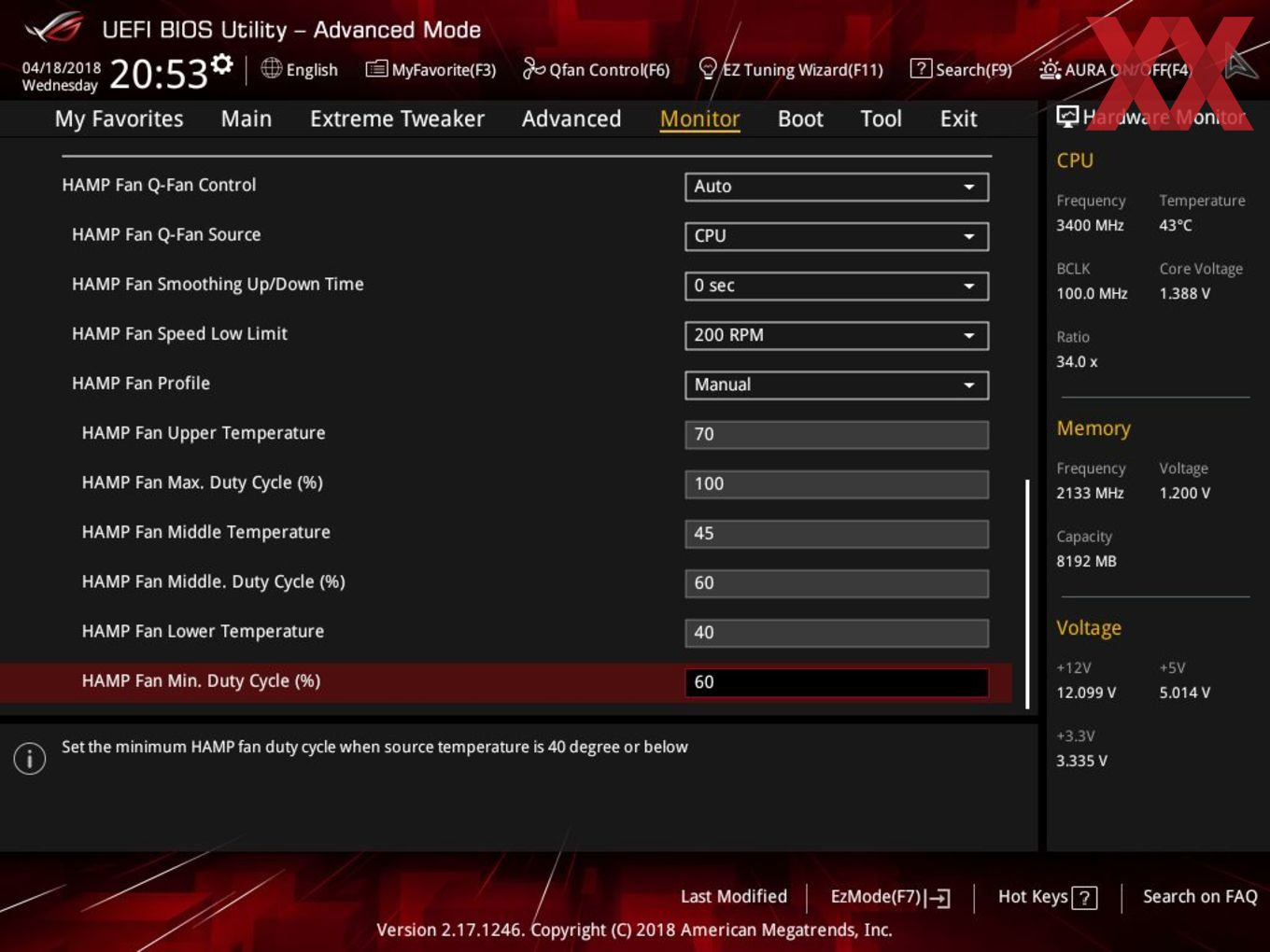This screenshot has width=1270, height=952.
Task: Click the HAMP Fan Middle Temperature field
Action: (x=837, y=533)
